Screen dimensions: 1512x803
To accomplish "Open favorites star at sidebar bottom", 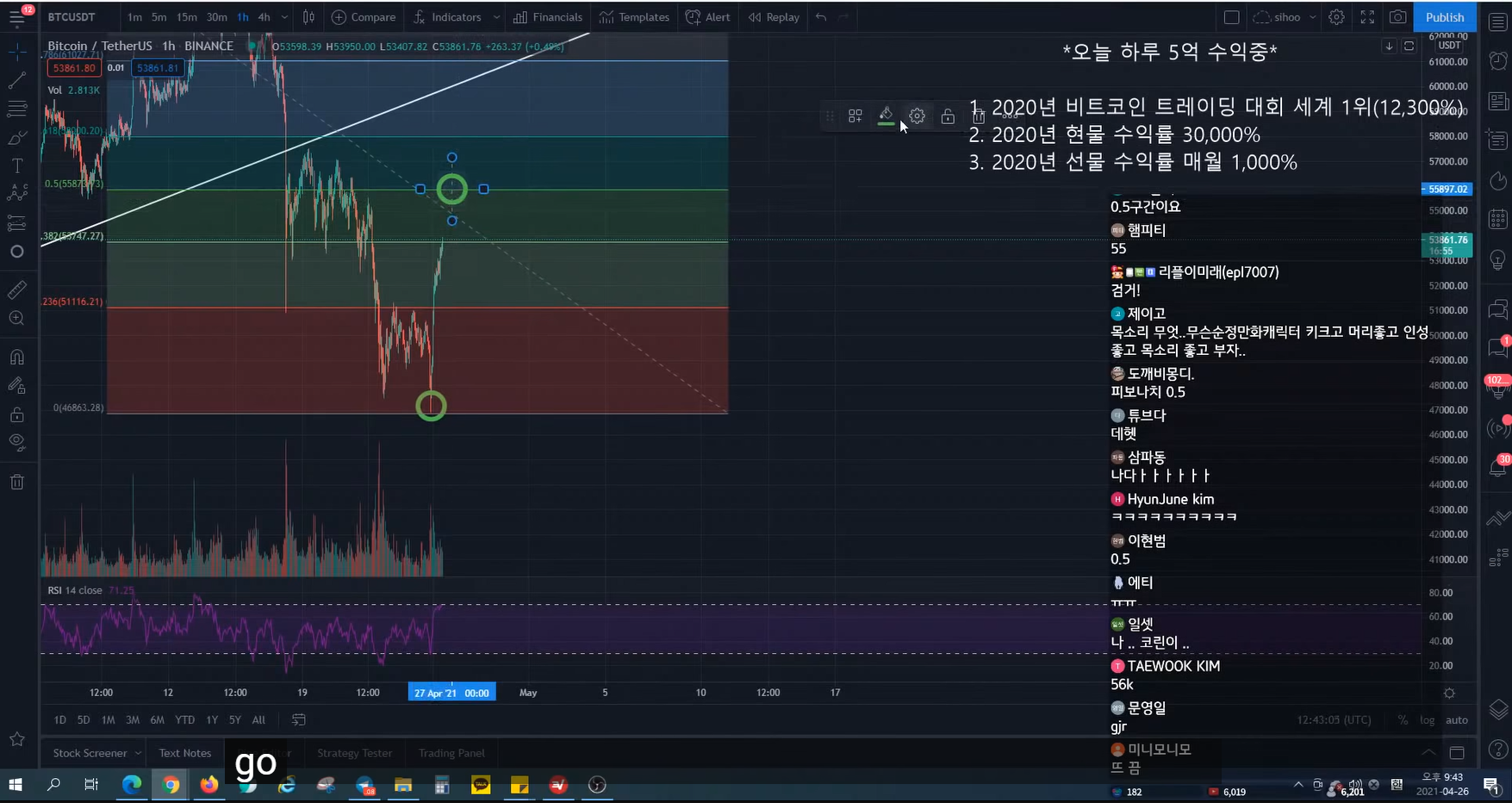I will point(16,739).
